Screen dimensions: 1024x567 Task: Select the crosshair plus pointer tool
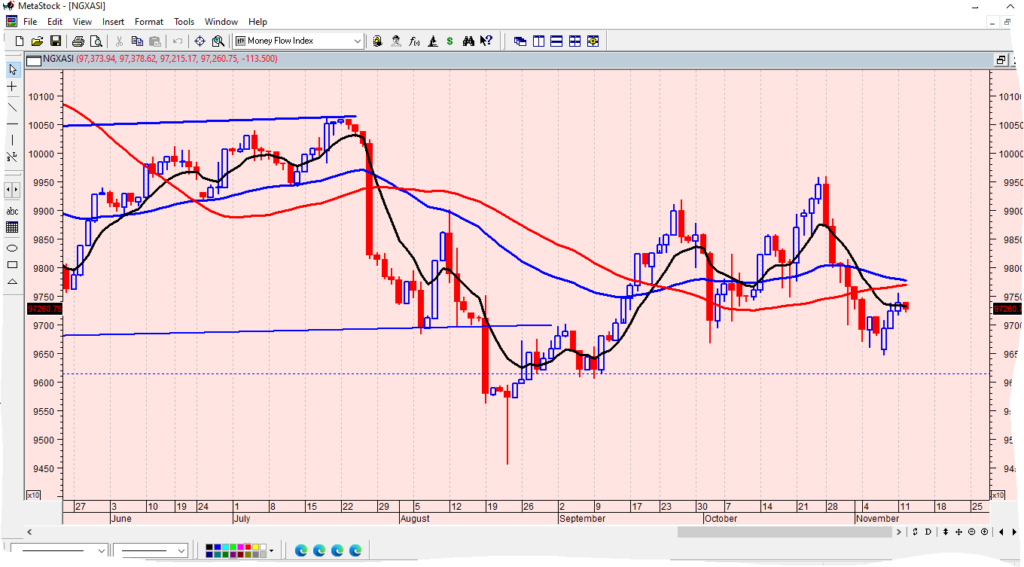tap(12, 87)
